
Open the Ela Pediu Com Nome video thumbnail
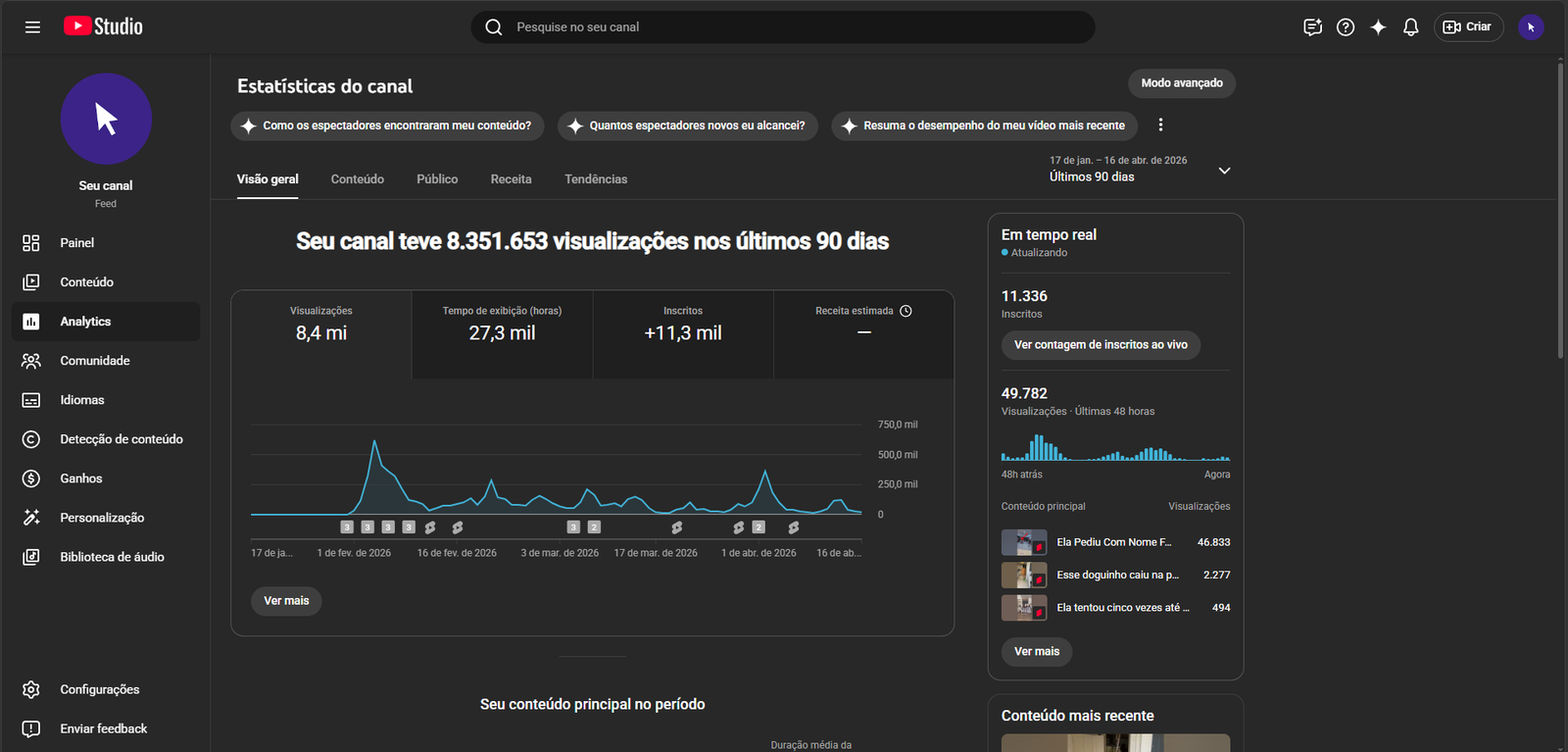[1023, 542]
